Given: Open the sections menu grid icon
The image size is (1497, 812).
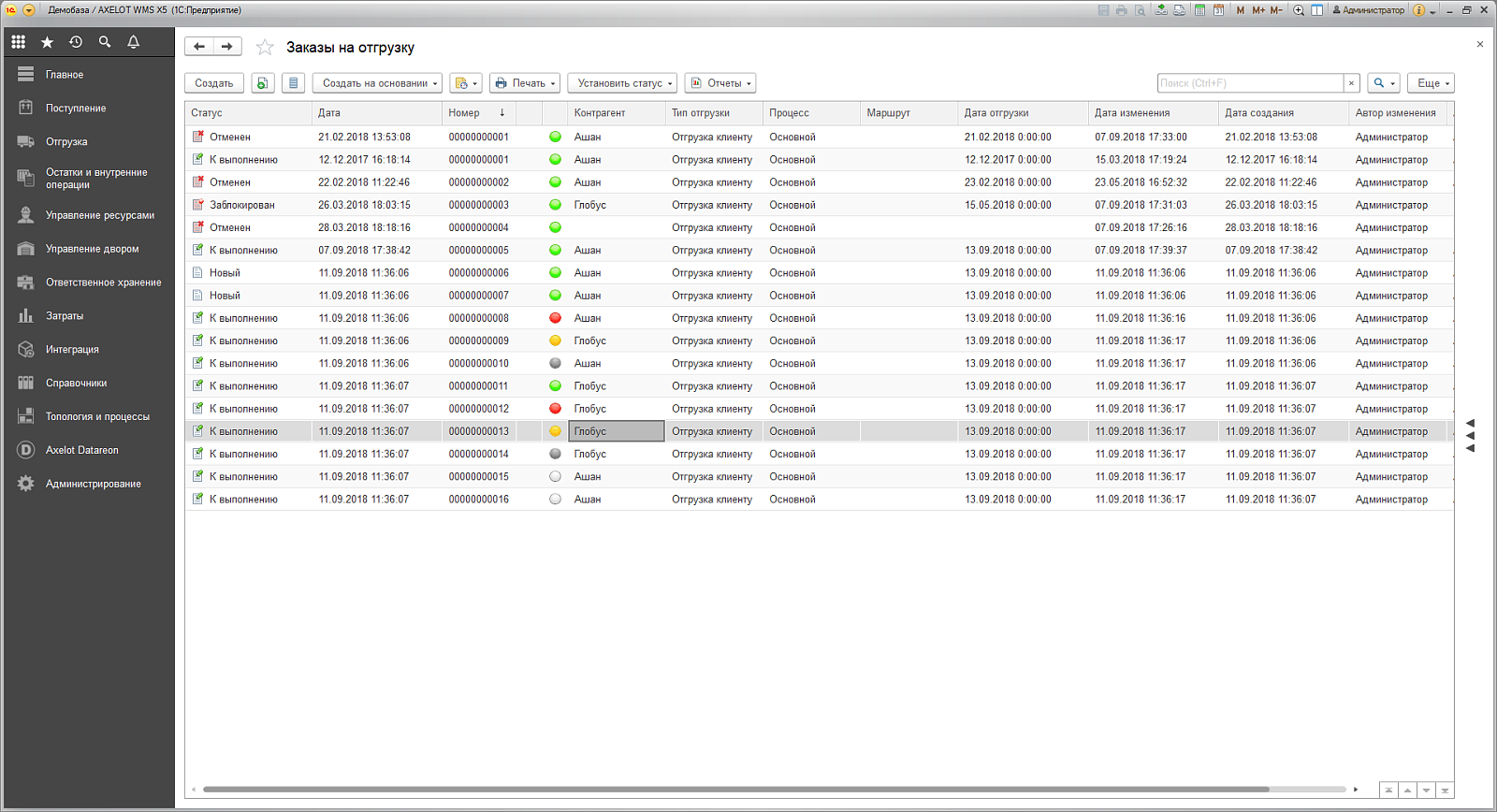Looking at the screenshot, I should tap(18, 42).
